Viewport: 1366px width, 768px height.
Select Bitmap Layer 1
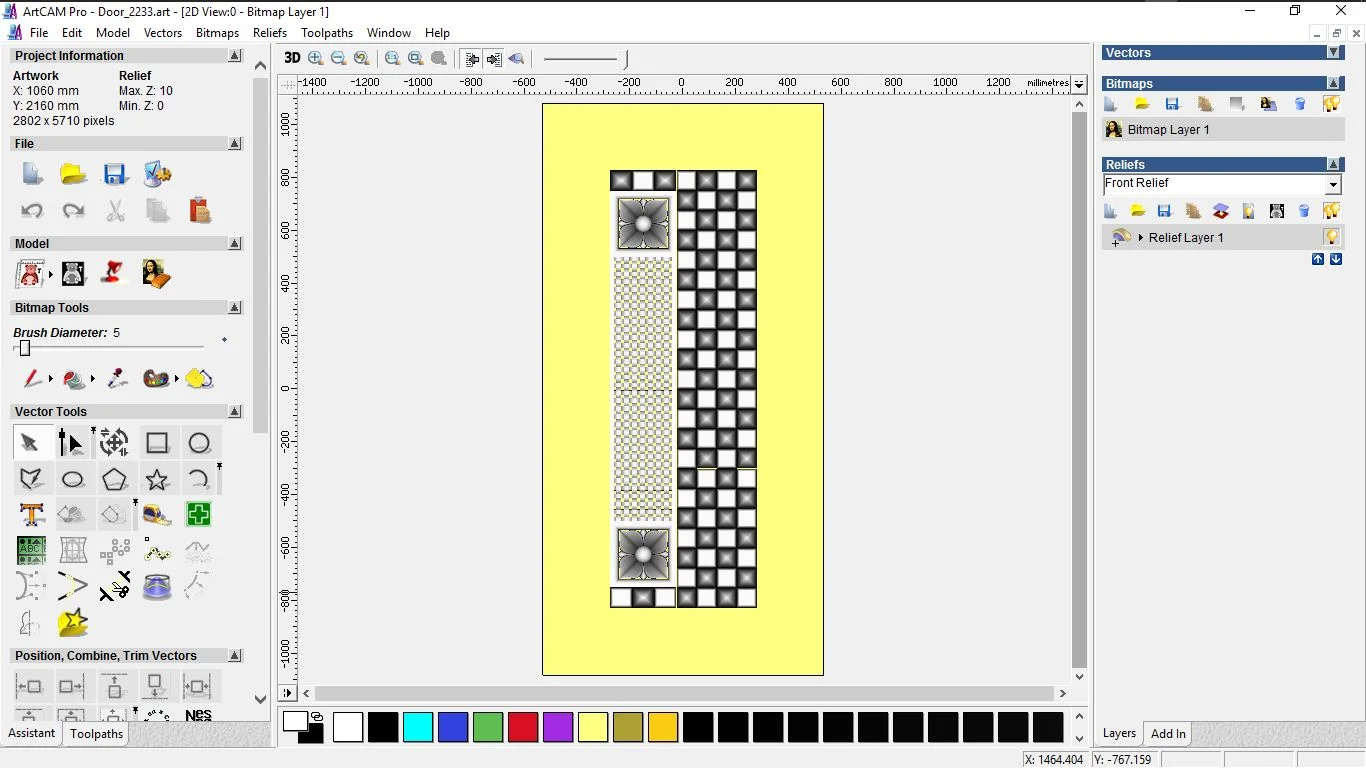(1168, 130)
